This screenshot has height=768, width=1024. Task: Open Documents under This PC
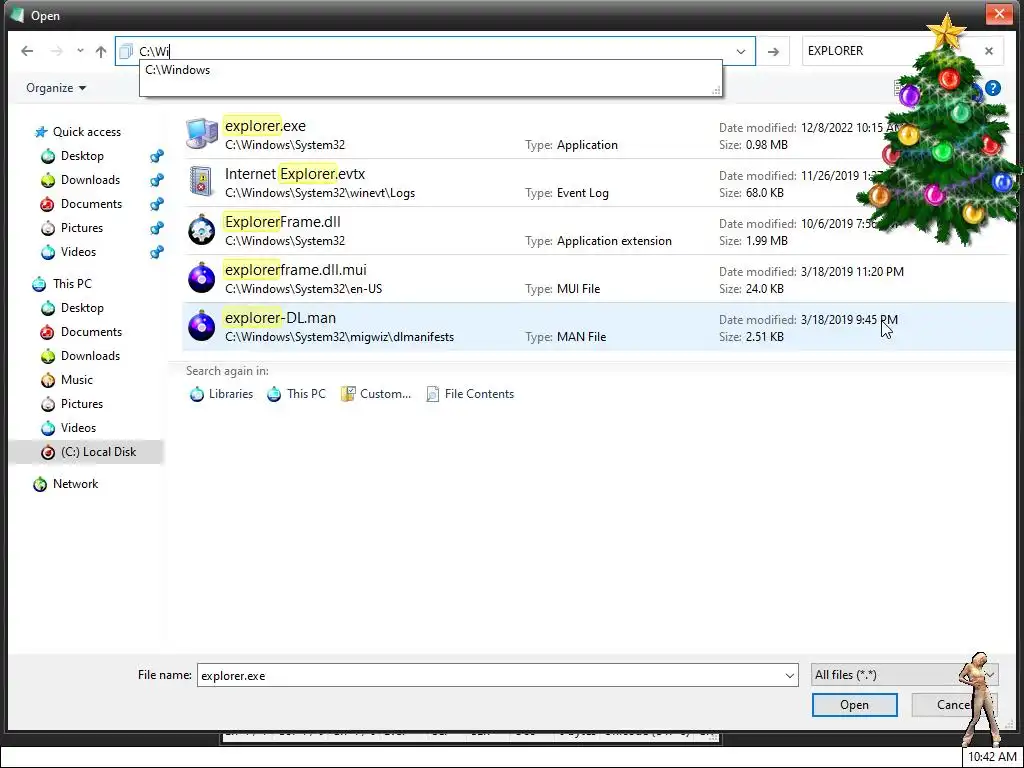click(x=91, y=332)
